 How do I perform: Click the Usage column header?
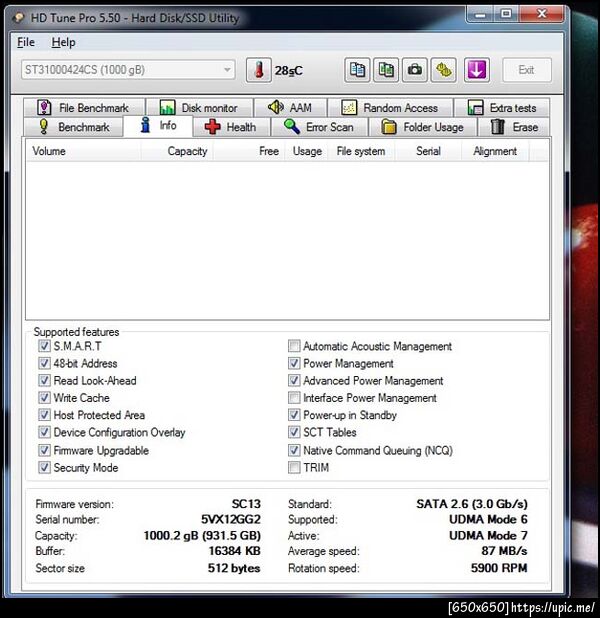click(x=306, y=151)
